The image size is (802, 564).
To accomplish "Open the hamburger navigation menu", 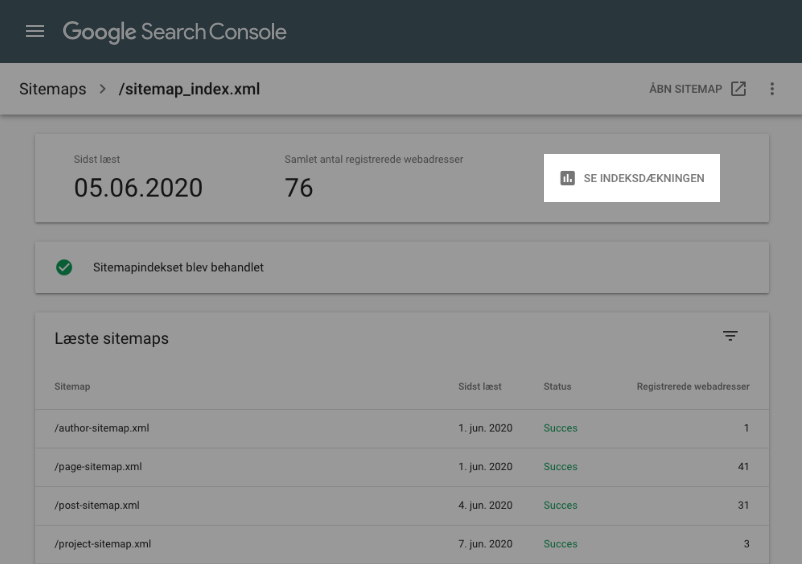I will tap(35, 31).
